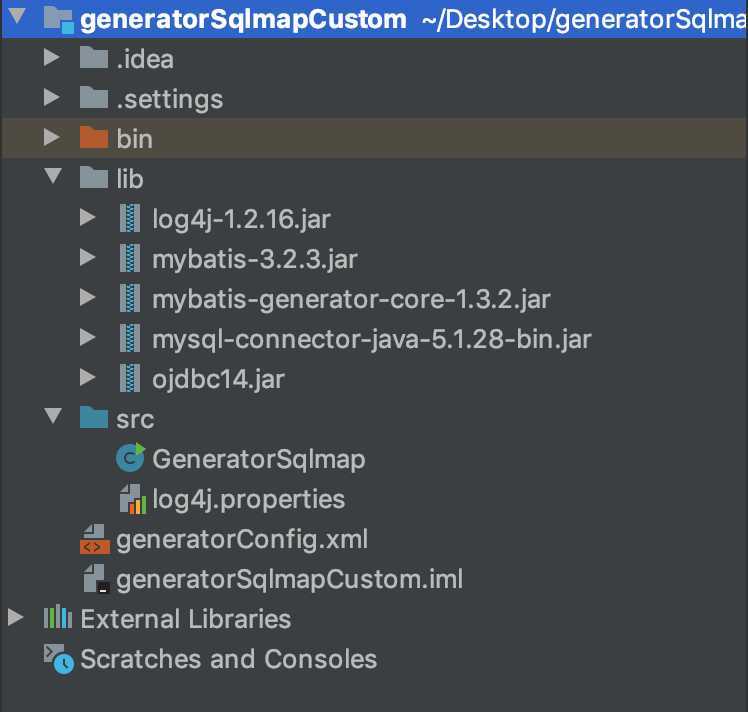Click the mysql-connector-java jar archive icon
Viewport: 748px width, 712px height.
click(x=130, y=338)
